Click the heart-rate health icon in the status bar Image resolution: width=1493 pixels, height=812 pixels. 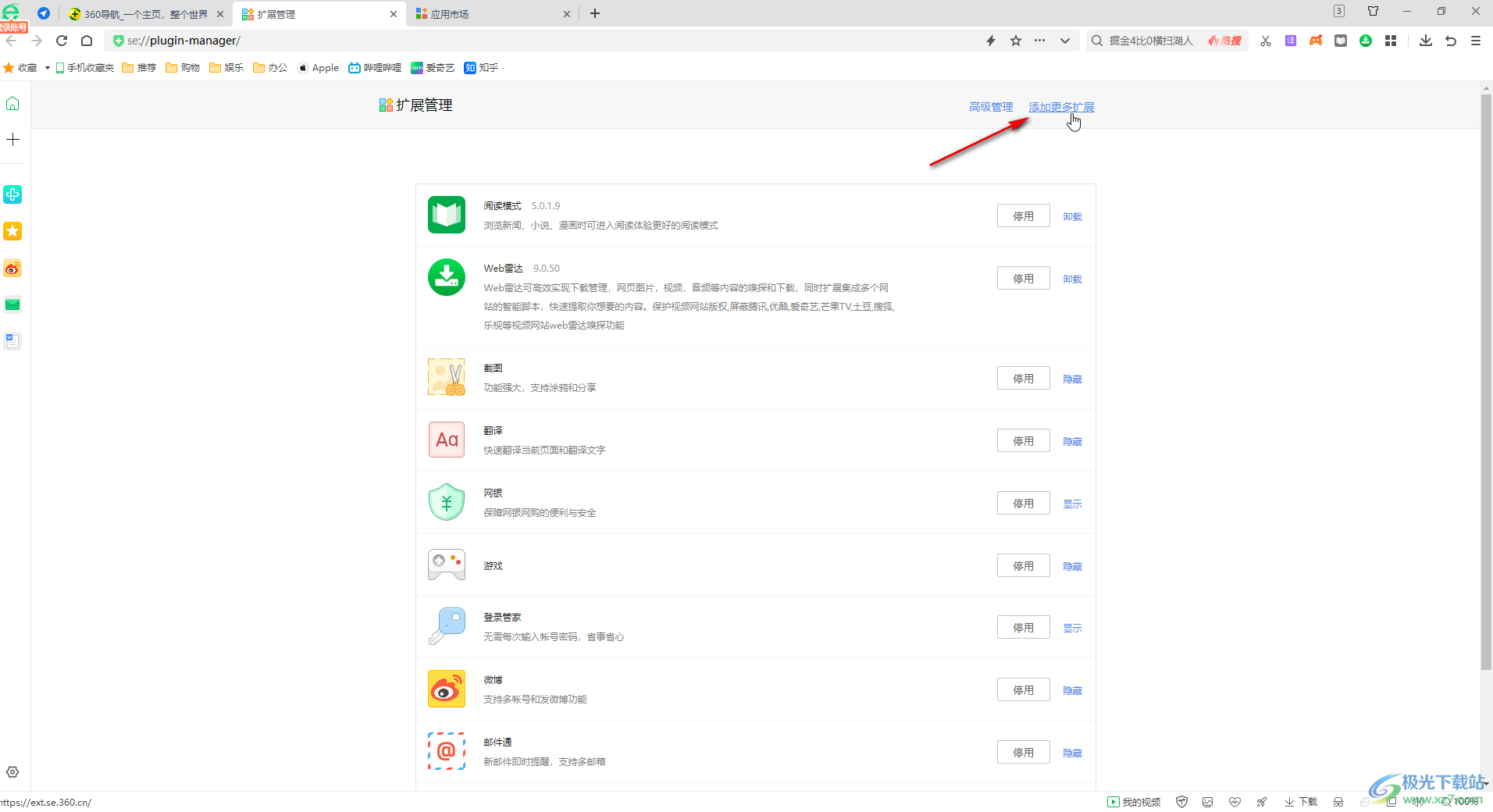[1235, 802]
